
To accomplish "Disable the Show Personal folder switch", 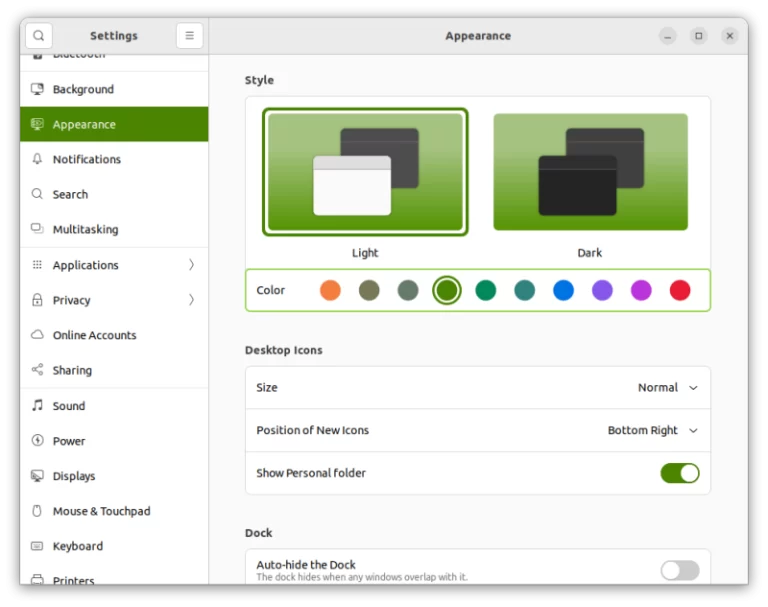I will (x=679, y=473).
